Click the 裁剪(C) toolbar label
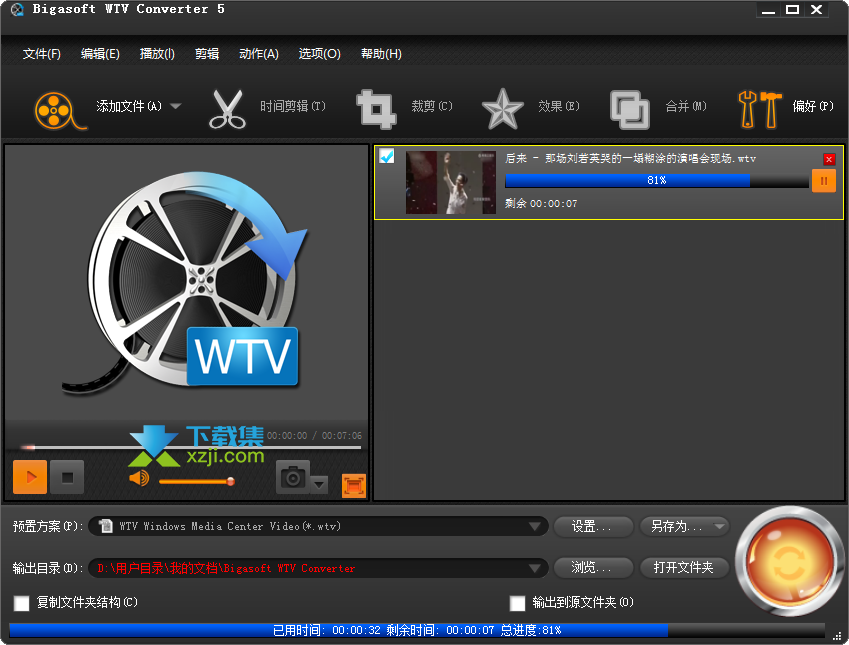The height and width of the screenshot is (645, 849). point(432,106)
